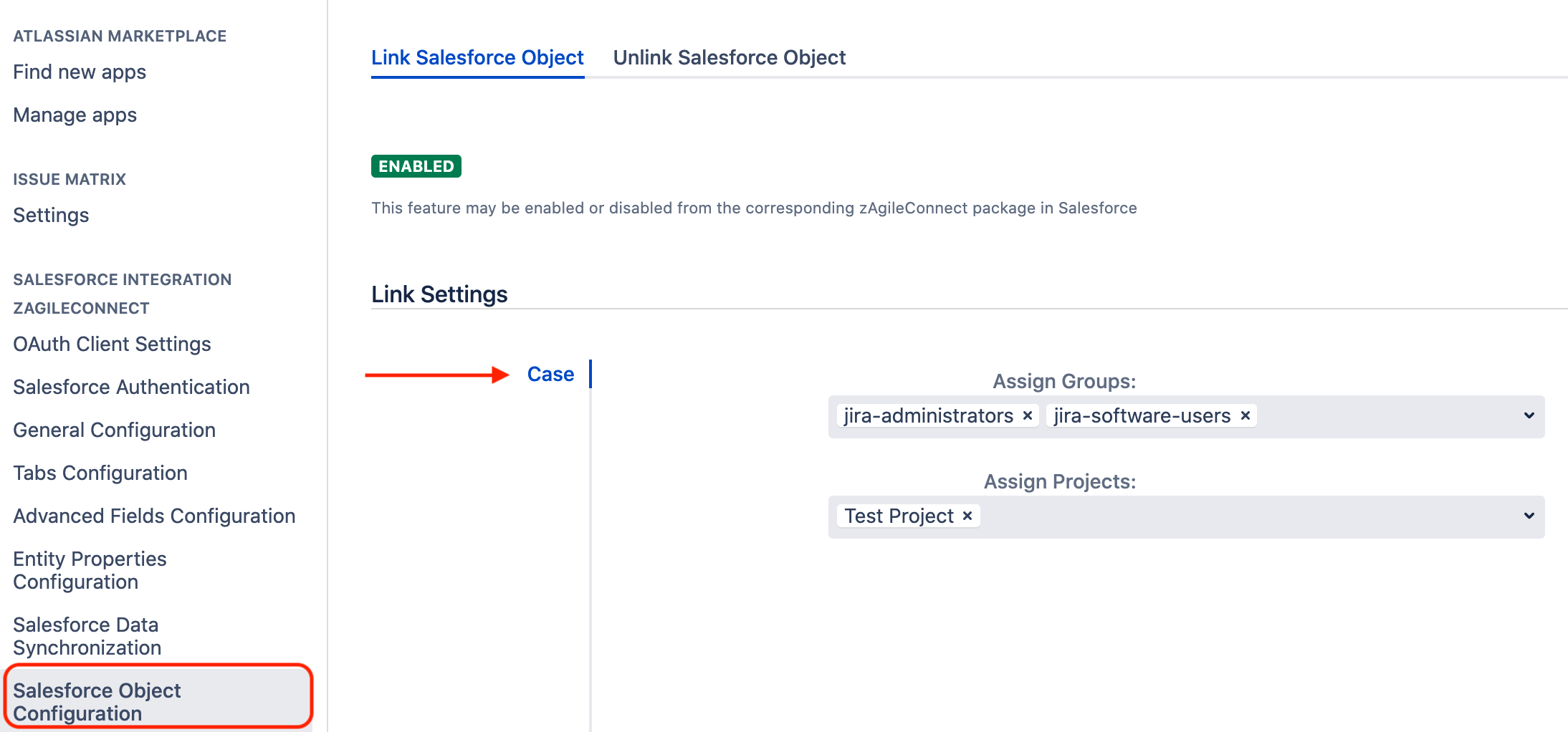Remove jira-software-users group tag
1568x732 pixels.
pos(1246,416)
